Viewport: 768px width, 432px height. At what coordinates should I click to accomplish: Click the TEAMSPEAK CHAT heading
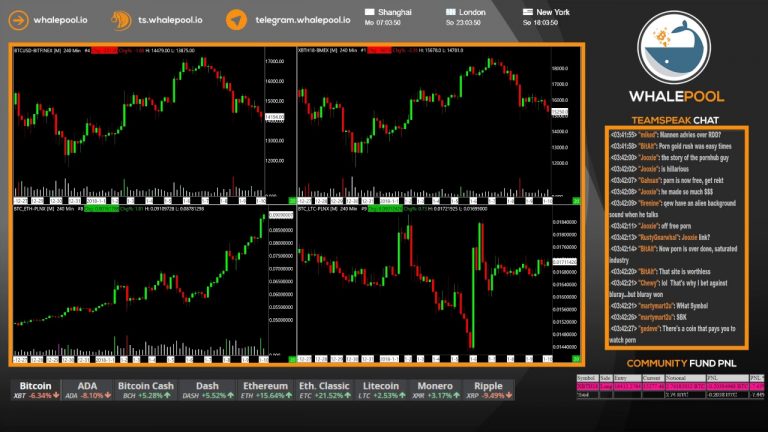click(675, 120)
